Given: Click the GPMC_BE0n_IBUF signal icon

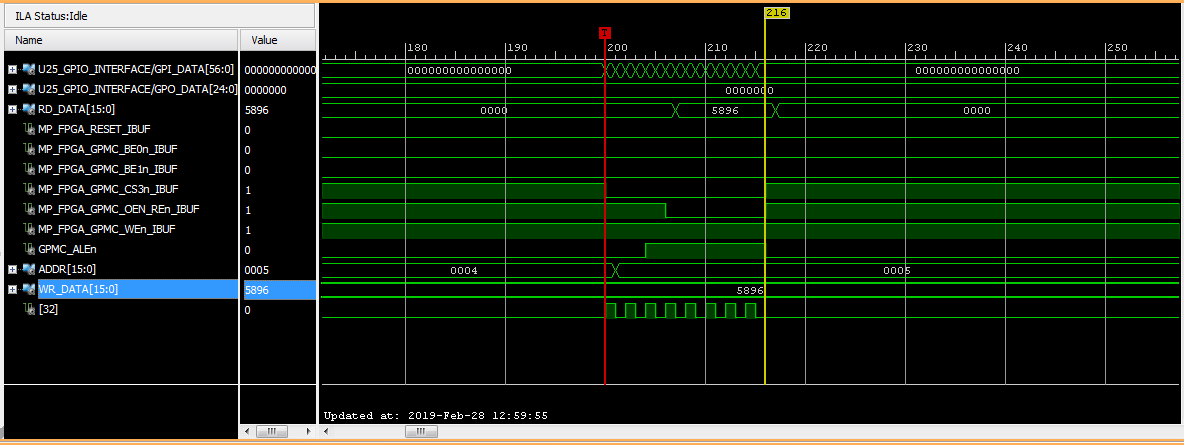Looking at the screenshot, I should click(x=29, y=149).
